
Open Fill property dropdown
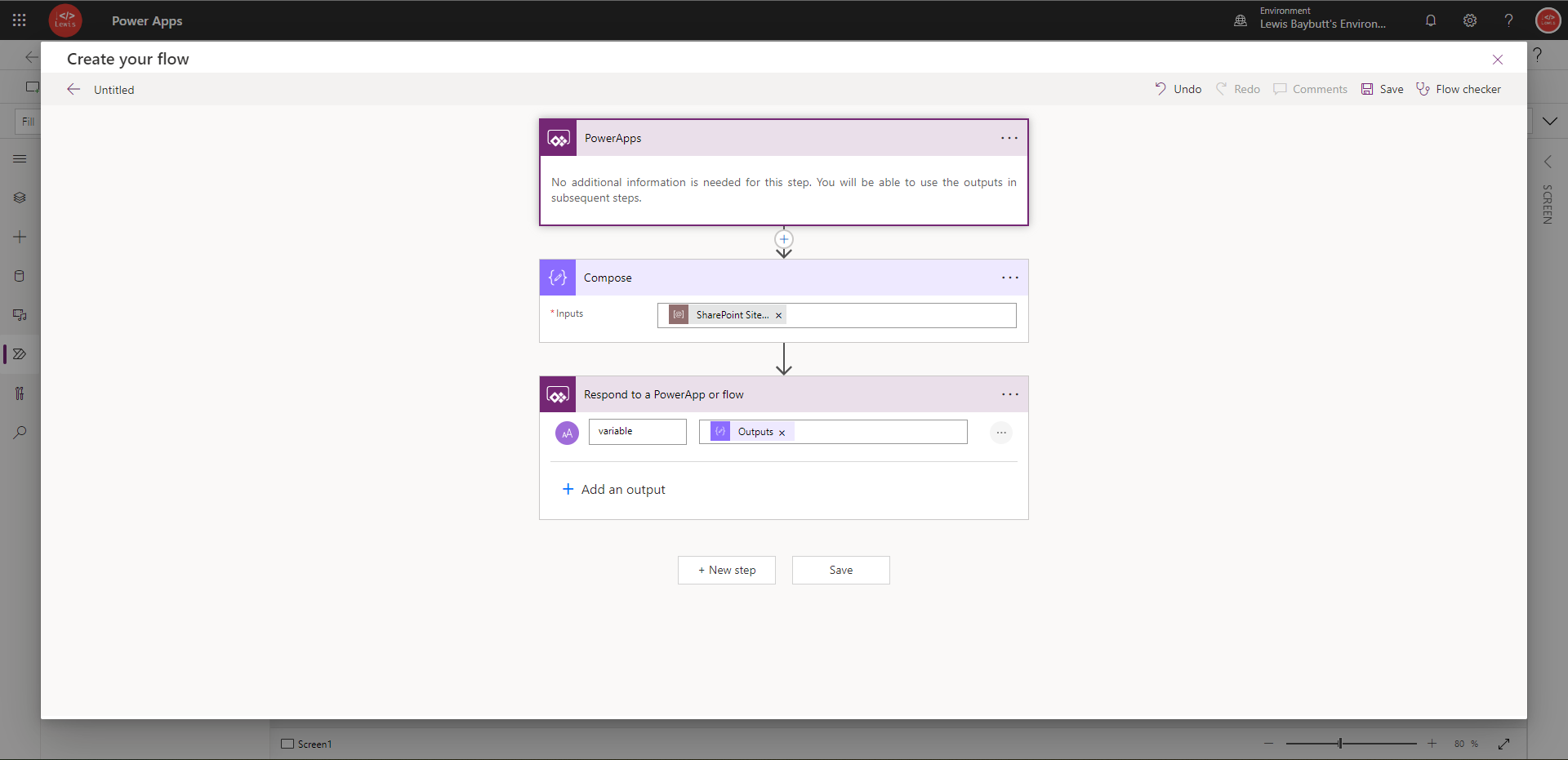coord(28,122)
